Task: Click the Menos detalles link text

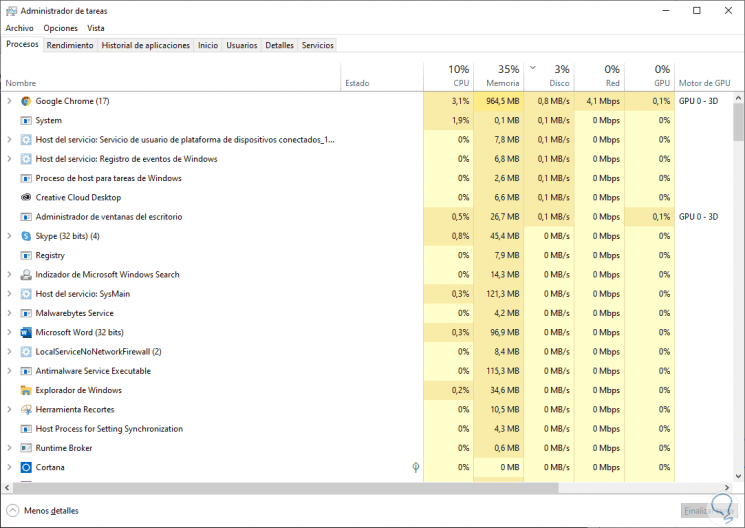Action: coord(51,511)
